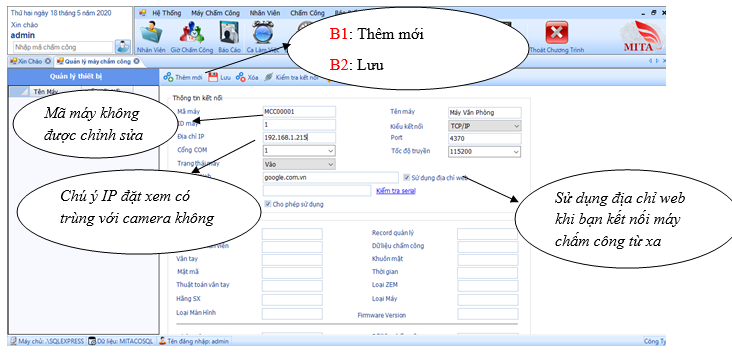Click the Tên Máy column header
The image size is (732, 360).
pyautogui.click(x=45, y=92)
